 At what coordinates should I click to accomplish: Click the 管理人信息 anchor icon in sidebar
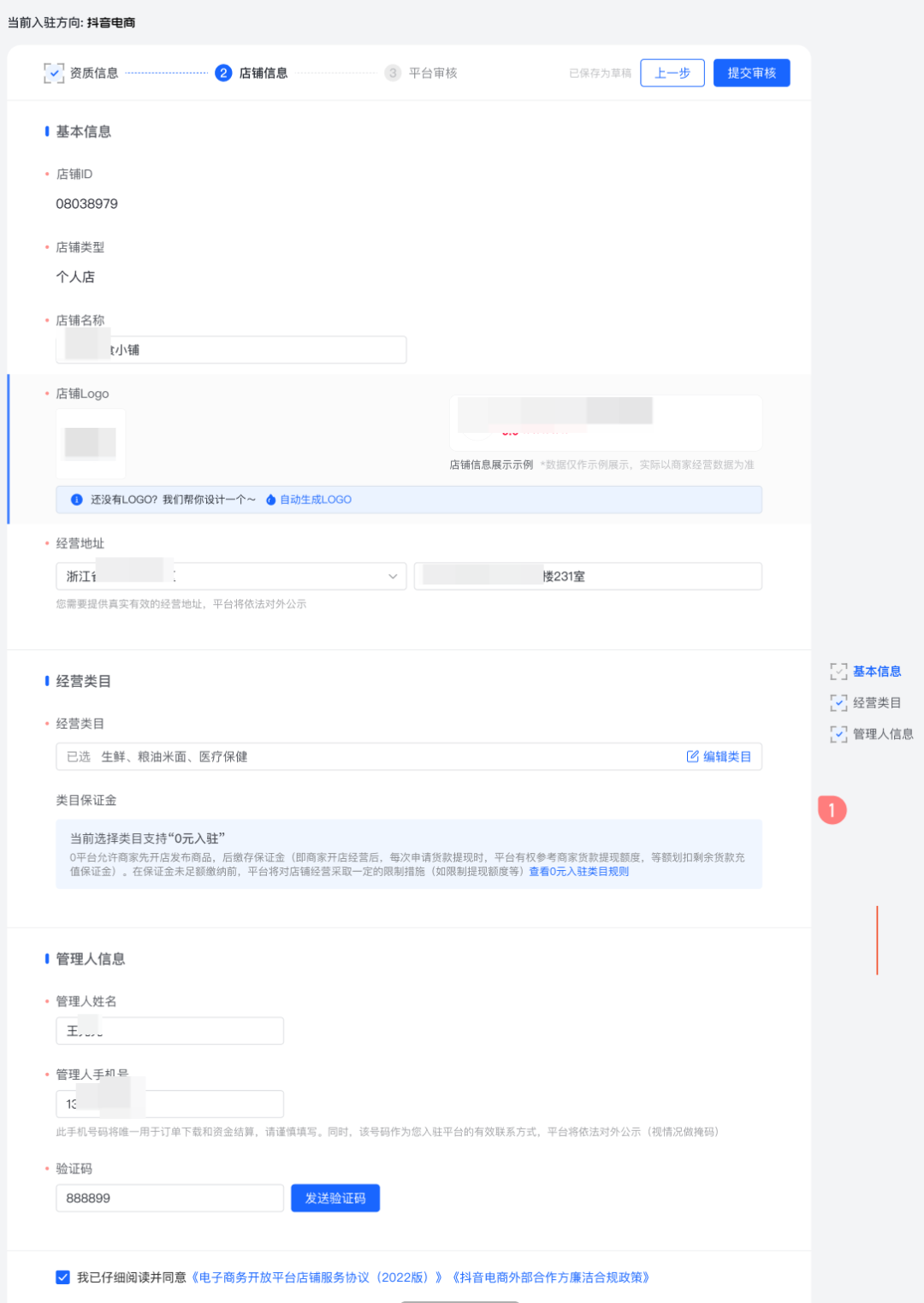(x=838, y=733)
